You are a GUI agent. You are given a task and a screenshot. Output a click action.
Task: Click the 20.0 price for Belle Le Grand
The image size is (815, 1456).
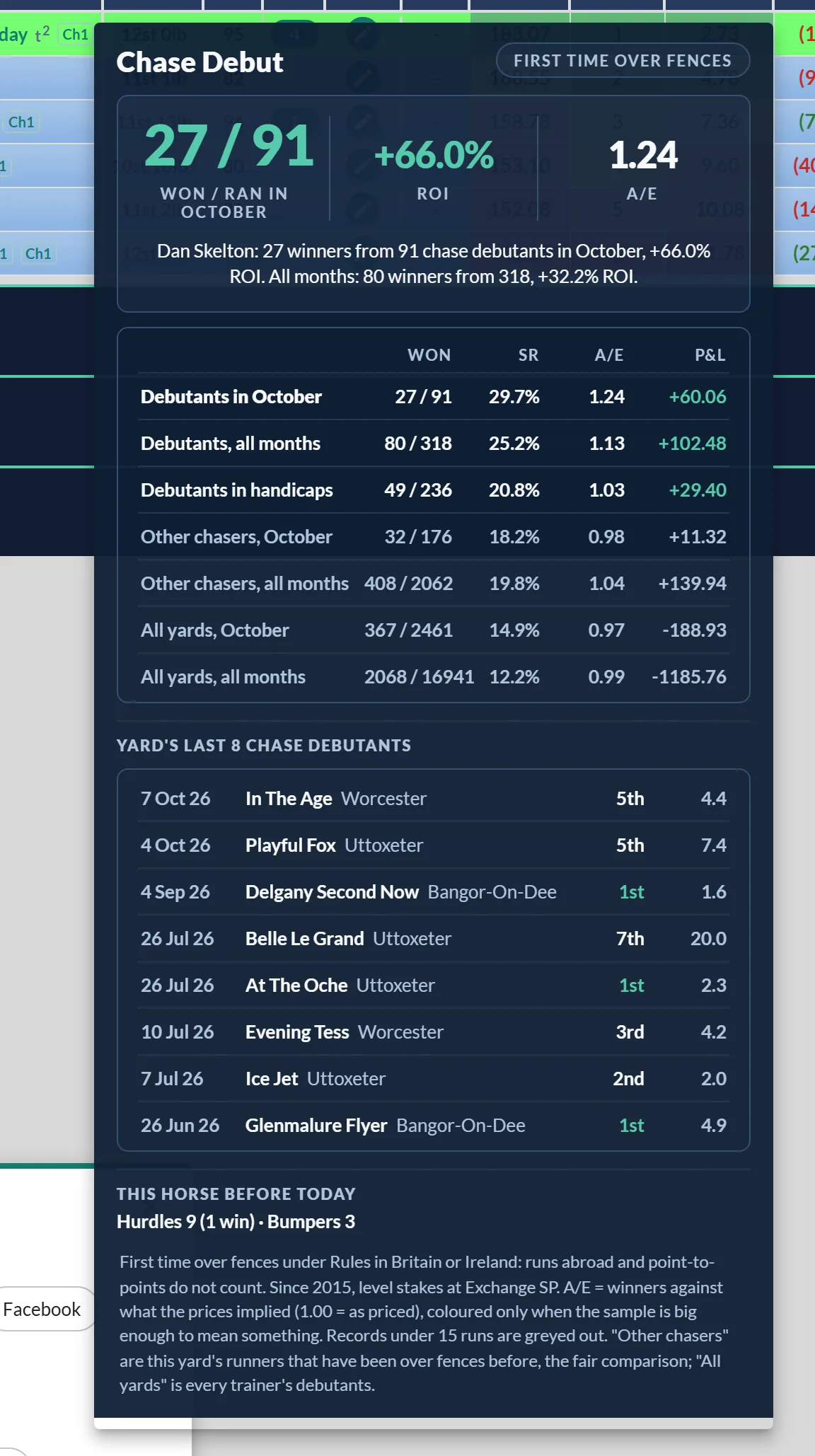pyautogui.click(x=708, y=939)
